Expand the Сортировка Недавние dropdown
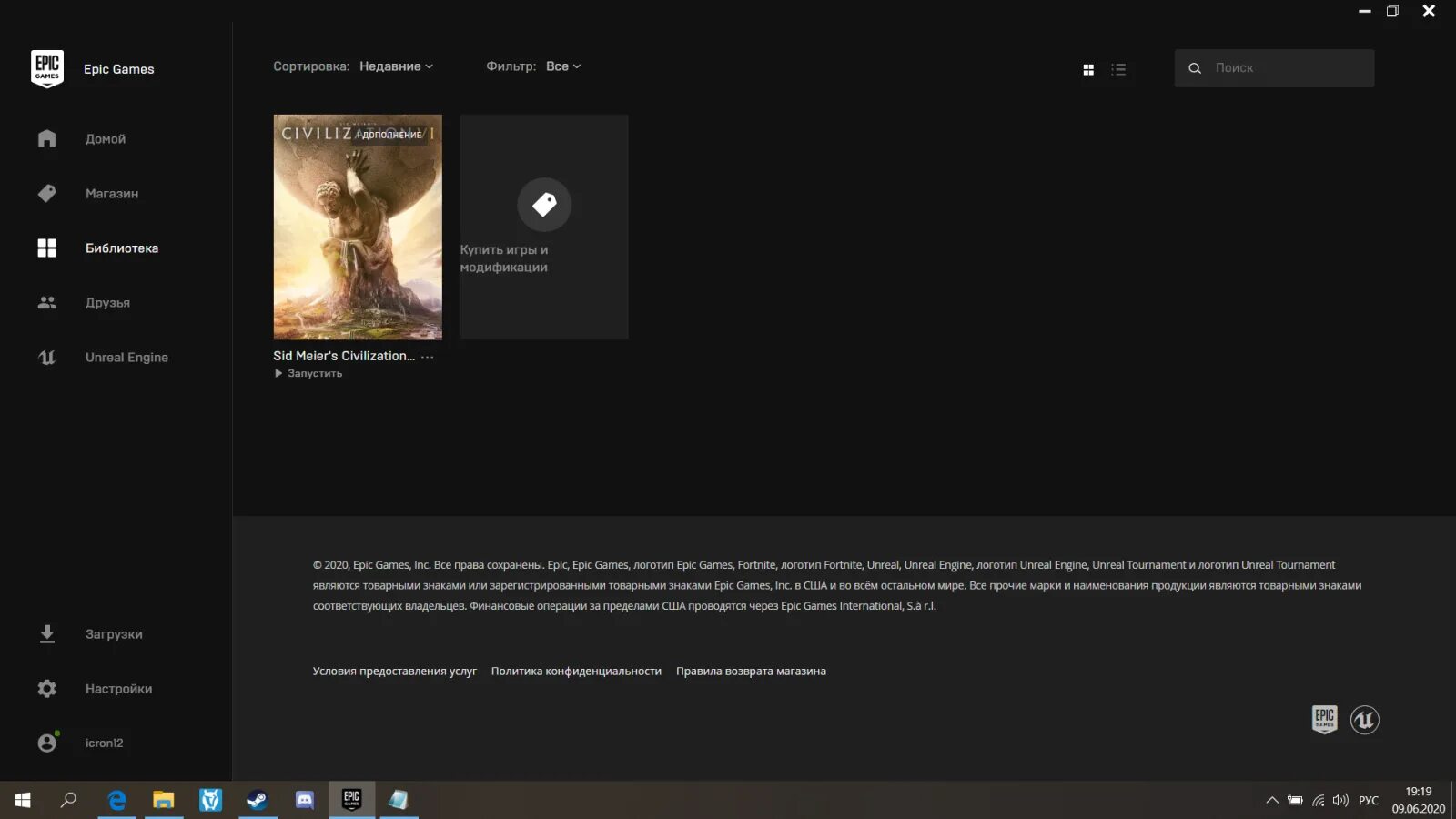The height and width of the screenshot is (819, 1456). 396,66
